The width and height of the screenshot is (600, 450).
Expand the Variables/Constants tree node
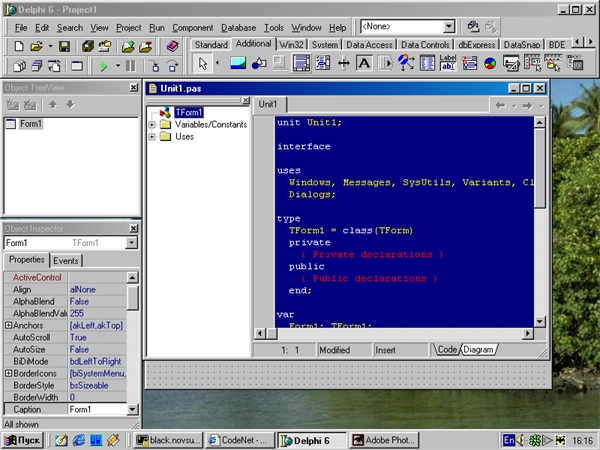click(152, 124)
